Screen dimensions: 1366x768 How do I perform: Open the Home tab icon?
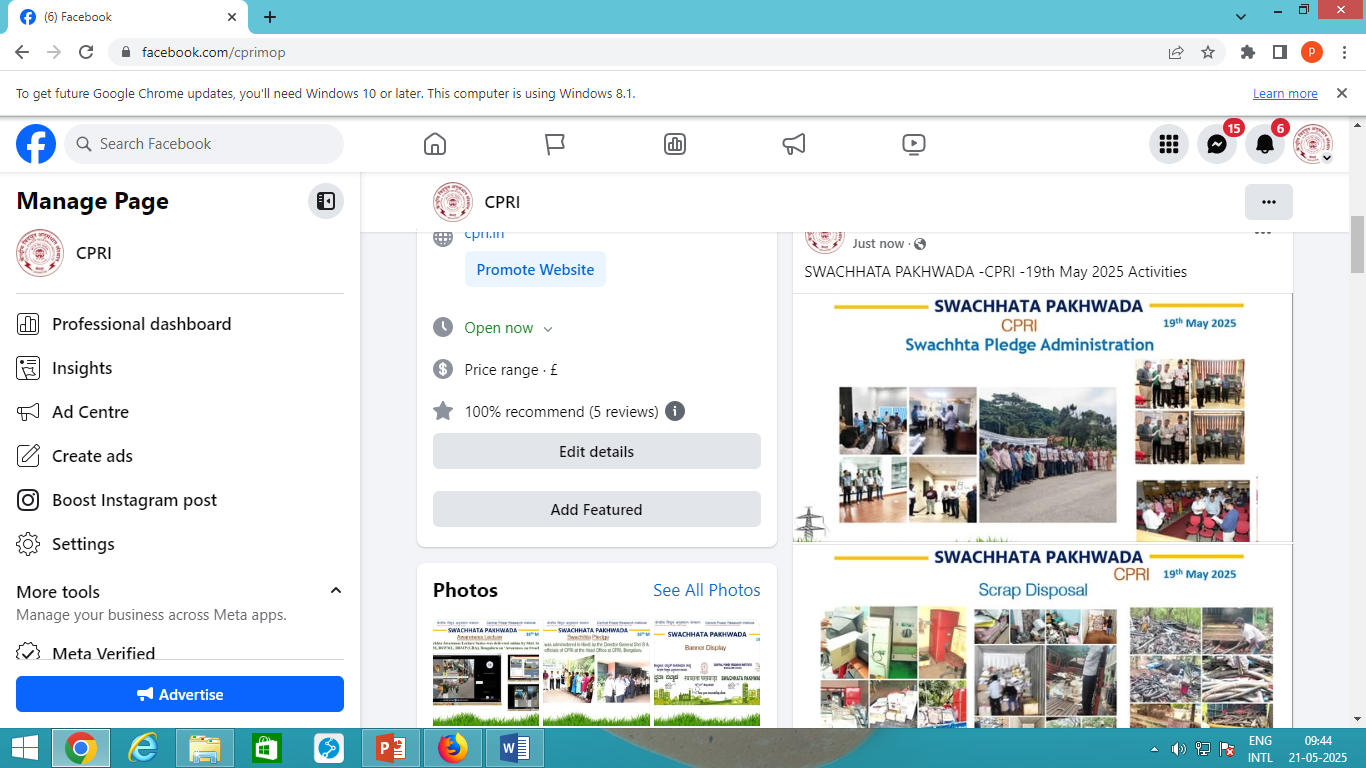435,144
